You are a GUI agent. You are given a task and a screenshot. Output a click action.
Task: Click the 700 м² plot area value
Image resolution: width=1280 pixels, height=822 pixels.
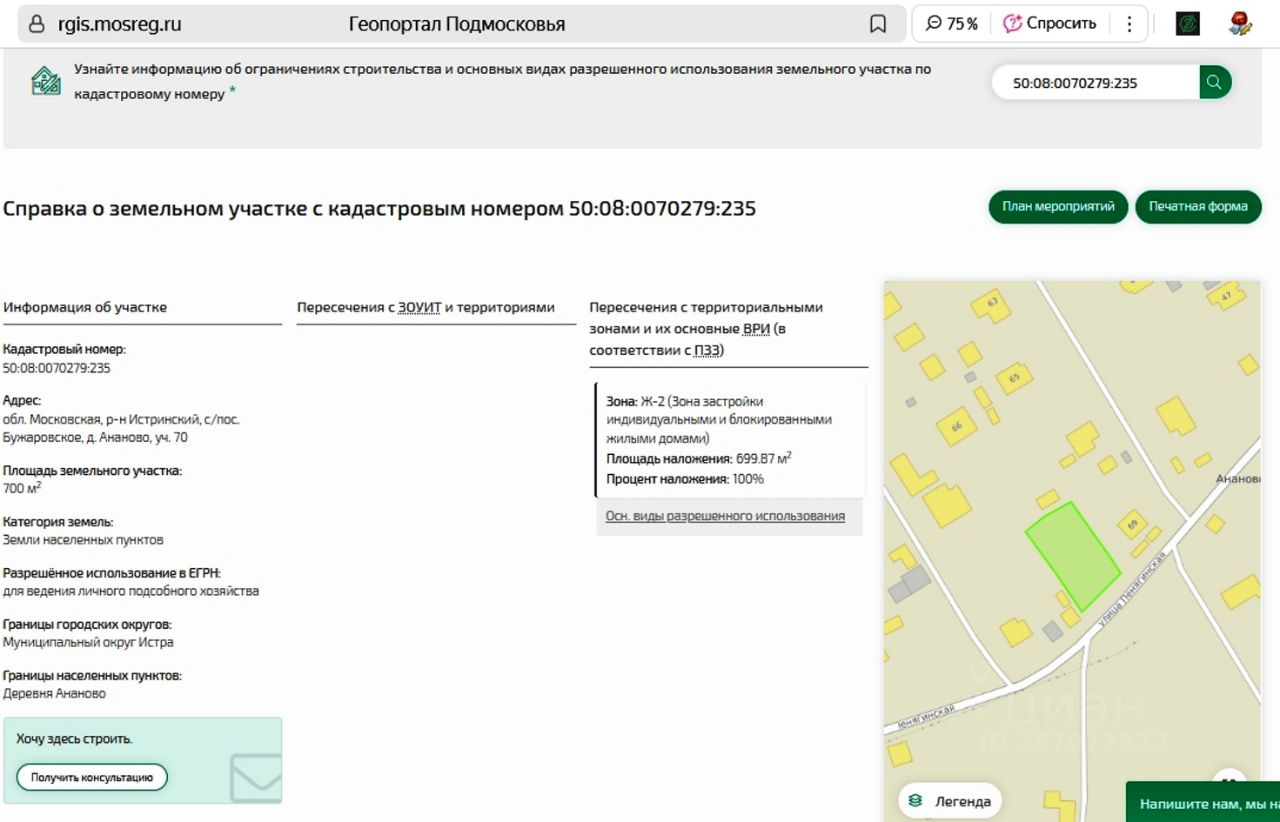[22, 488]
